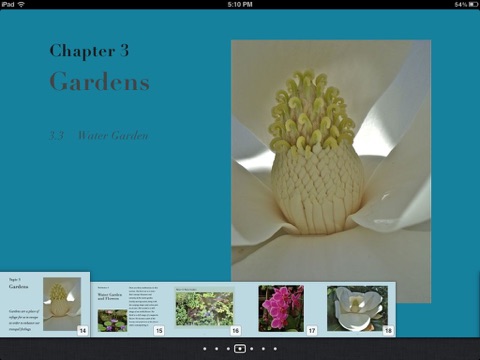Jump to the dot right after current chapter
The image size is (480, 360).
252,349
